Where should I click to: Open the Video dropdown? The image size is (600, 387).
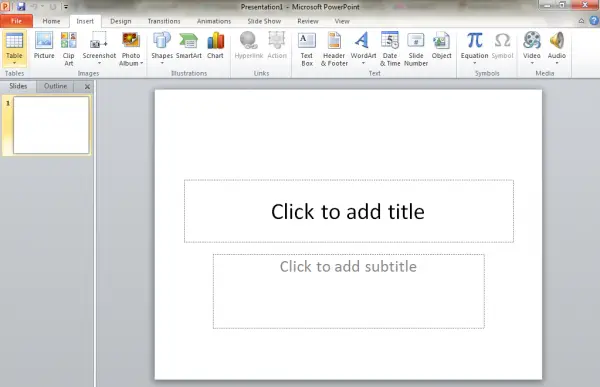(x=532, y=63)
